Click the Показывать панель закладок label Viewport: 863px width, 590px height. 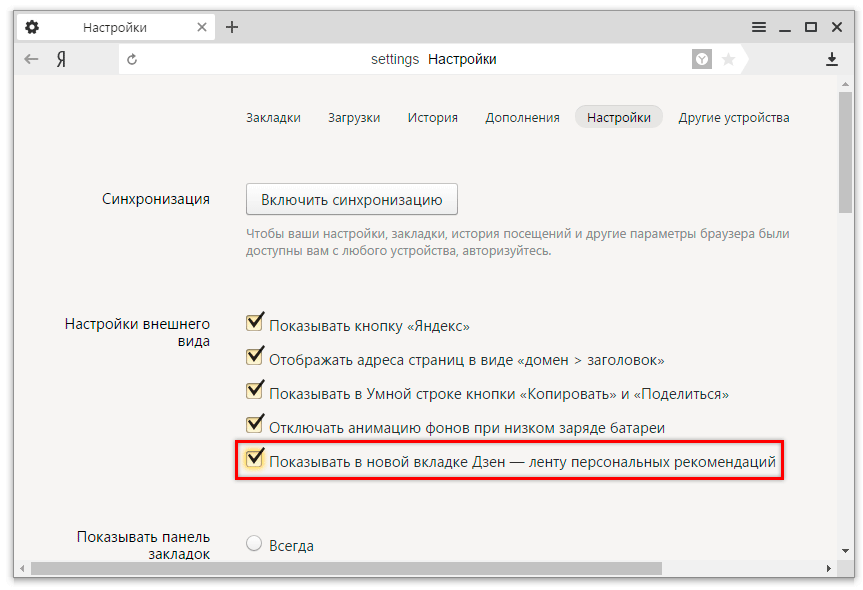(x=144, y=545)
